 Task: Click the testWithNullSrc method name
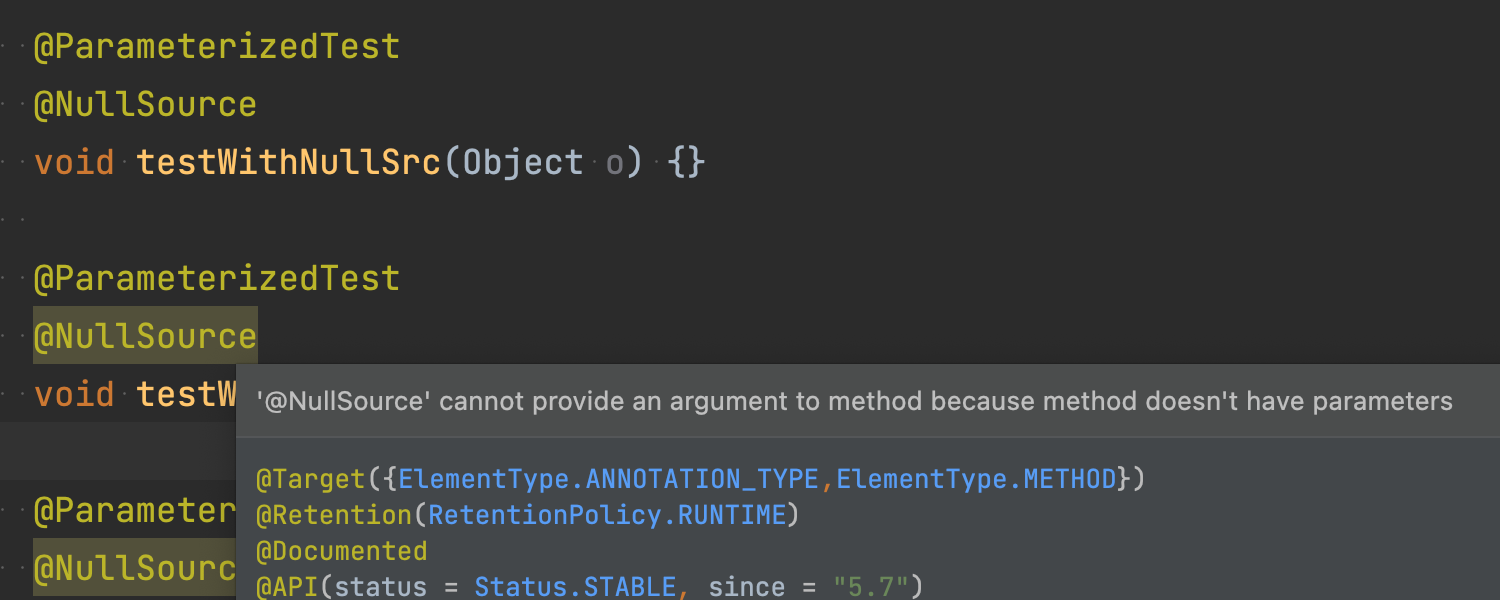point(288,163)
